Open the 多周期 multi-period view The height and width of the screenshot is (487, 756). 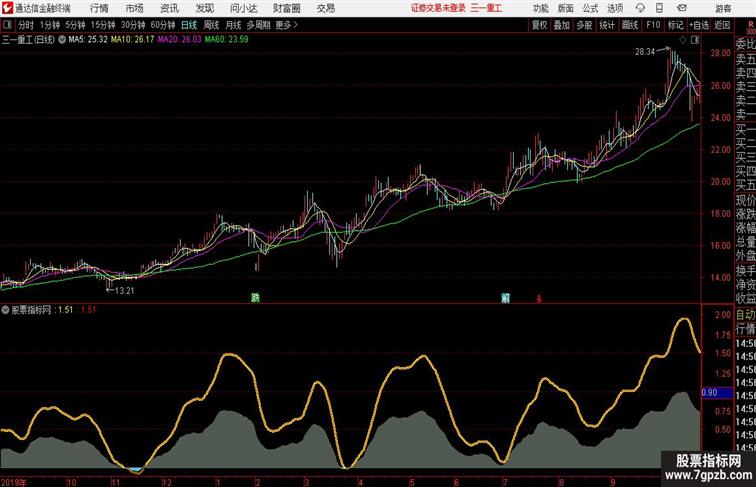258,25
